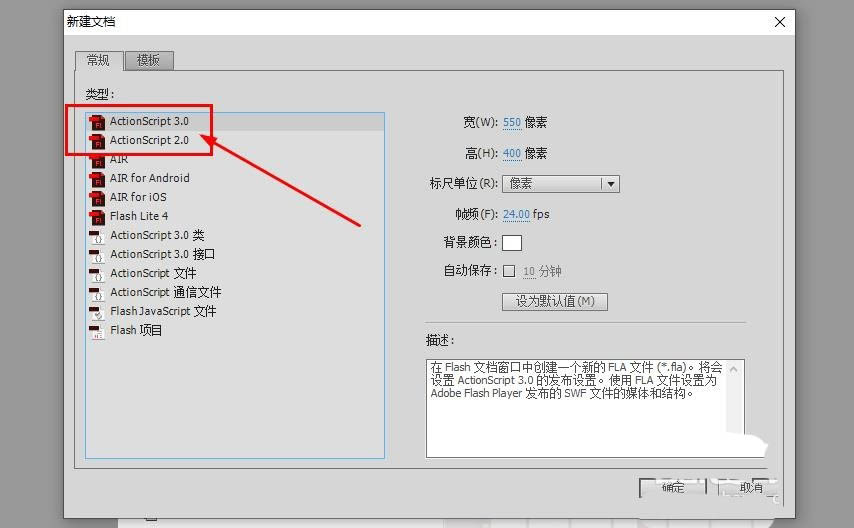
Task: Click the description box scroll up arrow
Action: pos(734,369)
